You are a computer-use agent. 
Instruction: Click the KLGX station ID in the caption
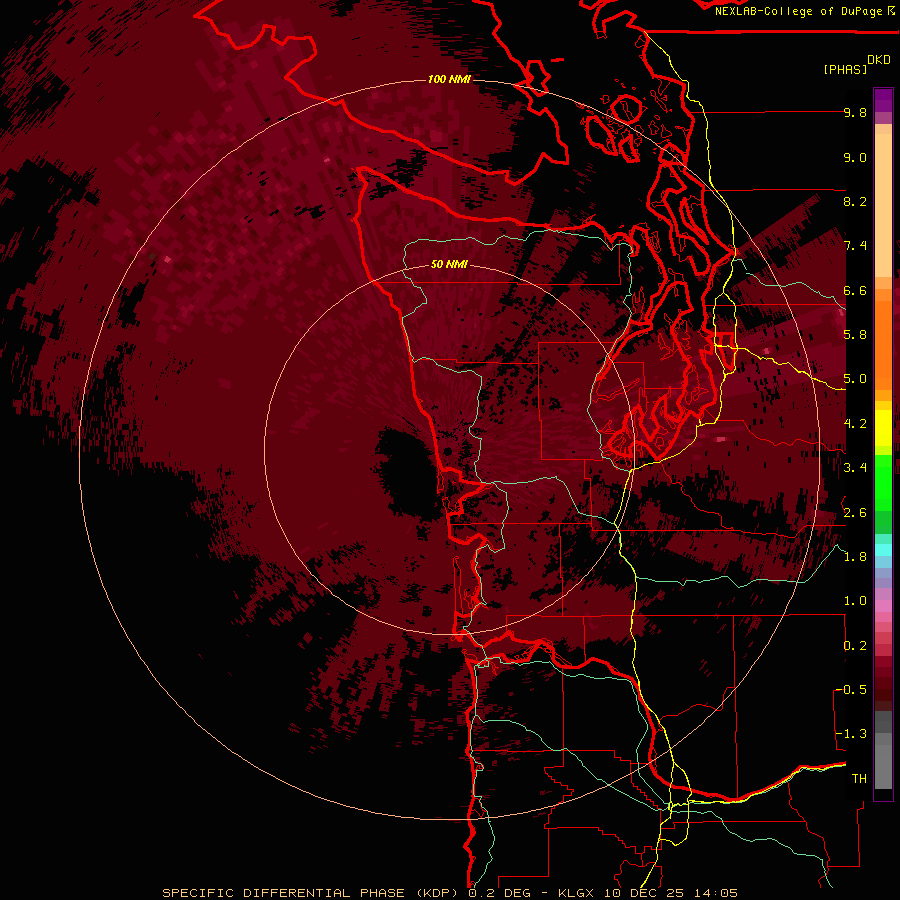click(x=574, y=893)
